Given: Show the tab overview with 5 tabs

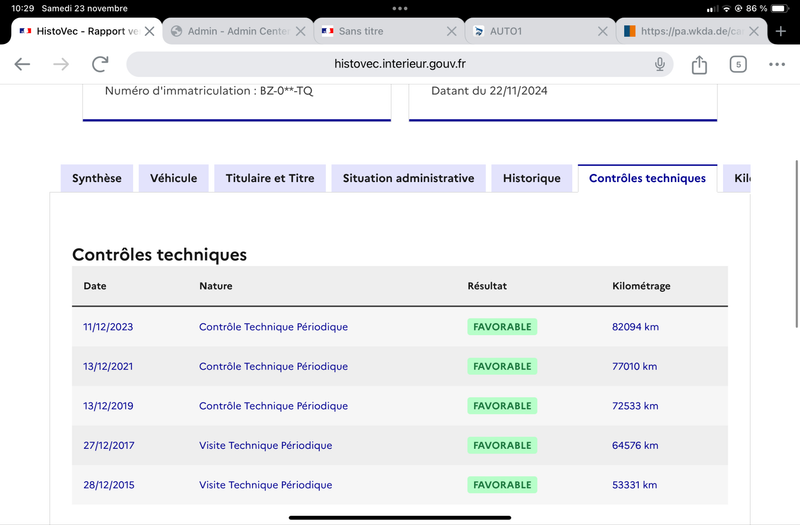Looking at the screenshot, I should [738, 64].
